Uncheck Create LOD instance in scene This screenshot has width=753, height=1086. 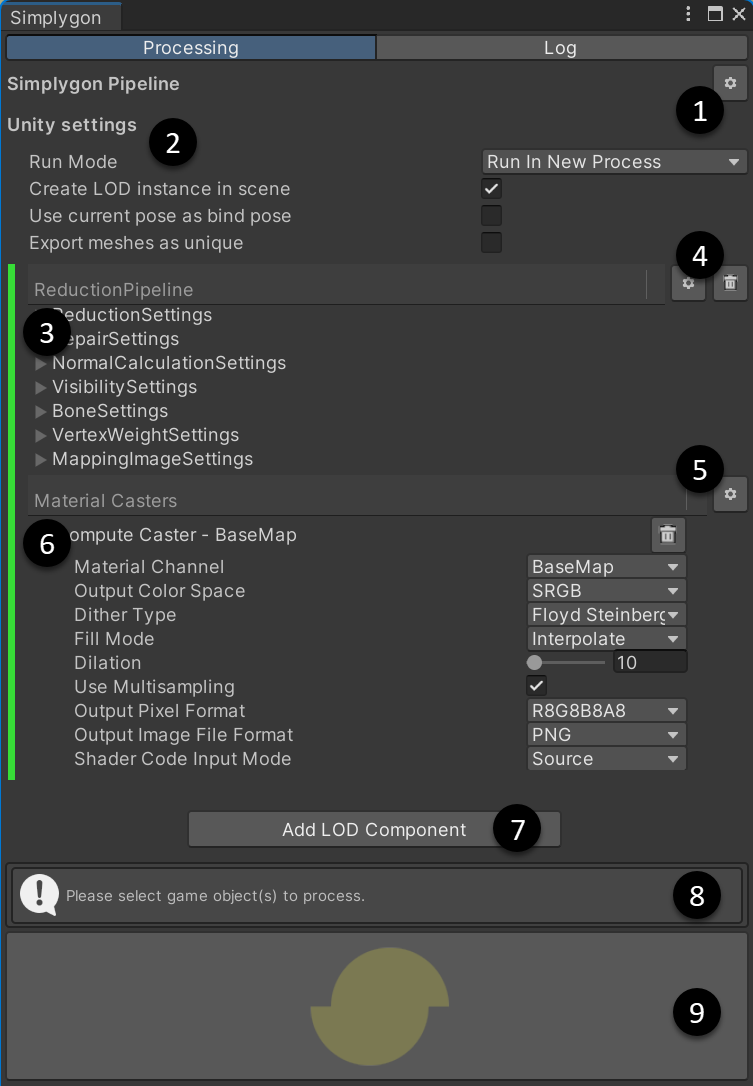click(x=491, y=188)
